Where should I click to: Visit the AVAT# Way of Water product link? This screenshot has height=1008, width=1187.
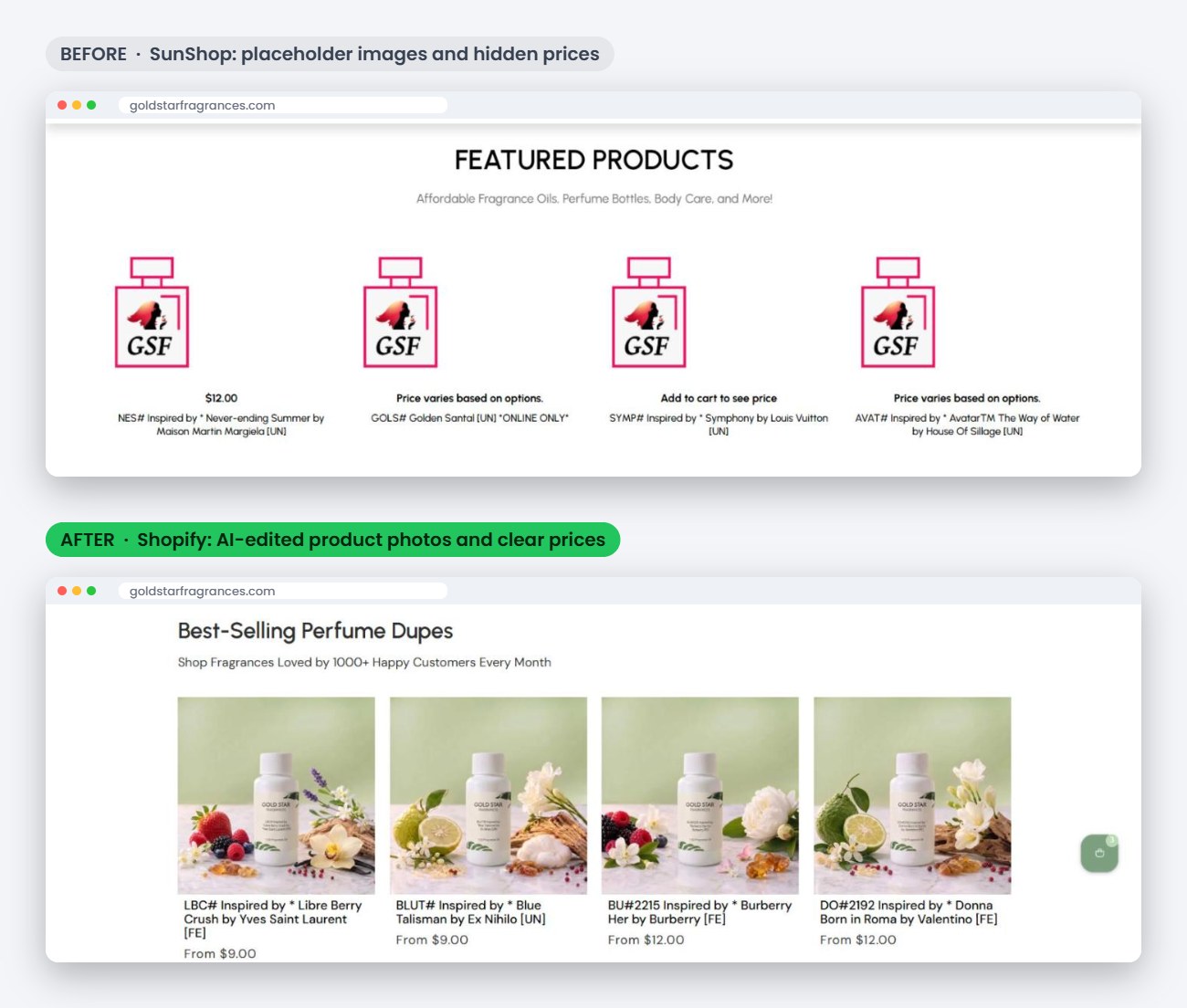pyautogui.click(x=967, y=425)
